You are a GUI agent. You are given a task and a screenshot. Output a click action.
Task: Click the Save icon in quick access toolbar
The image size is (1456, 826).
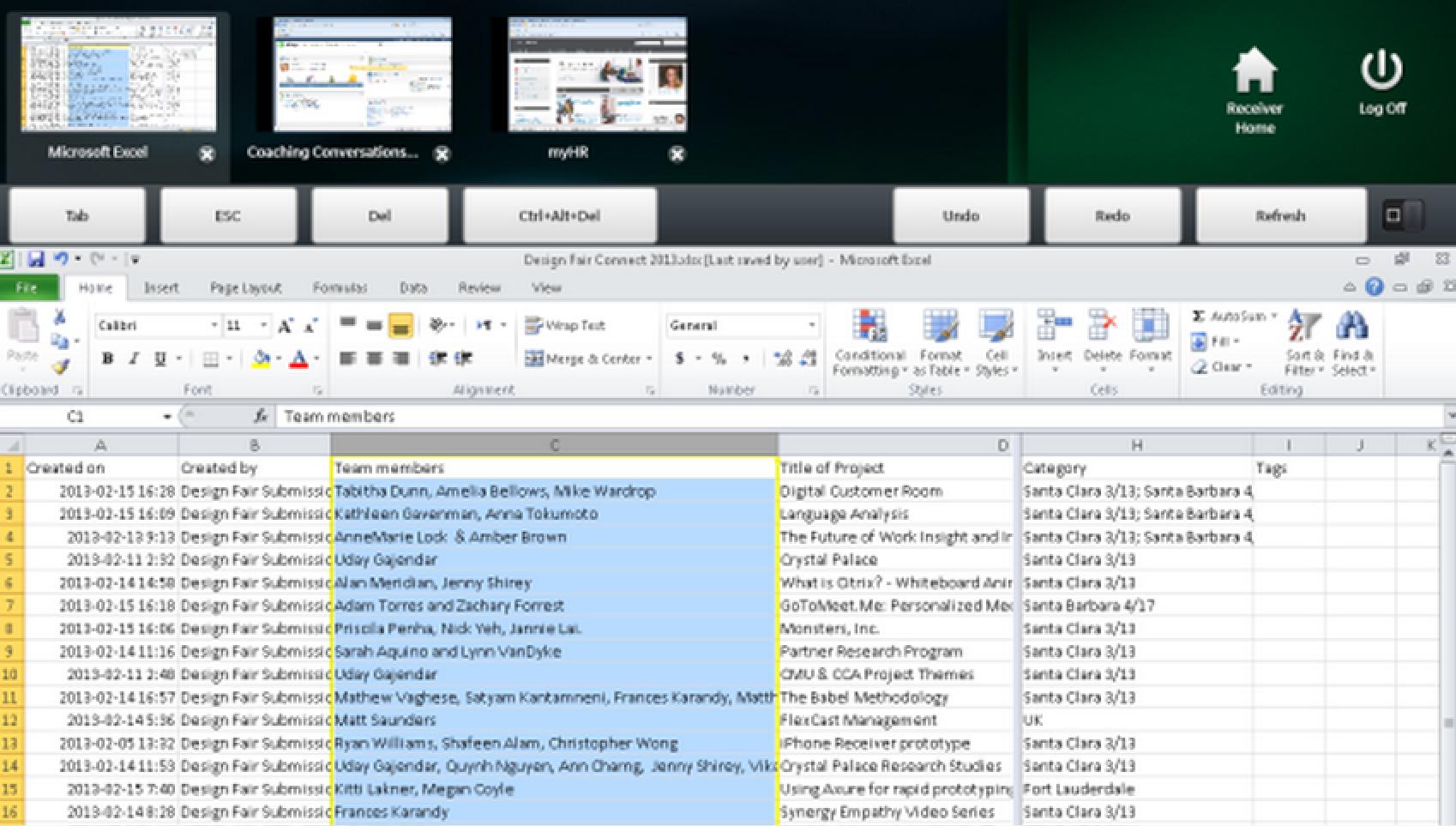click(36, 259)
